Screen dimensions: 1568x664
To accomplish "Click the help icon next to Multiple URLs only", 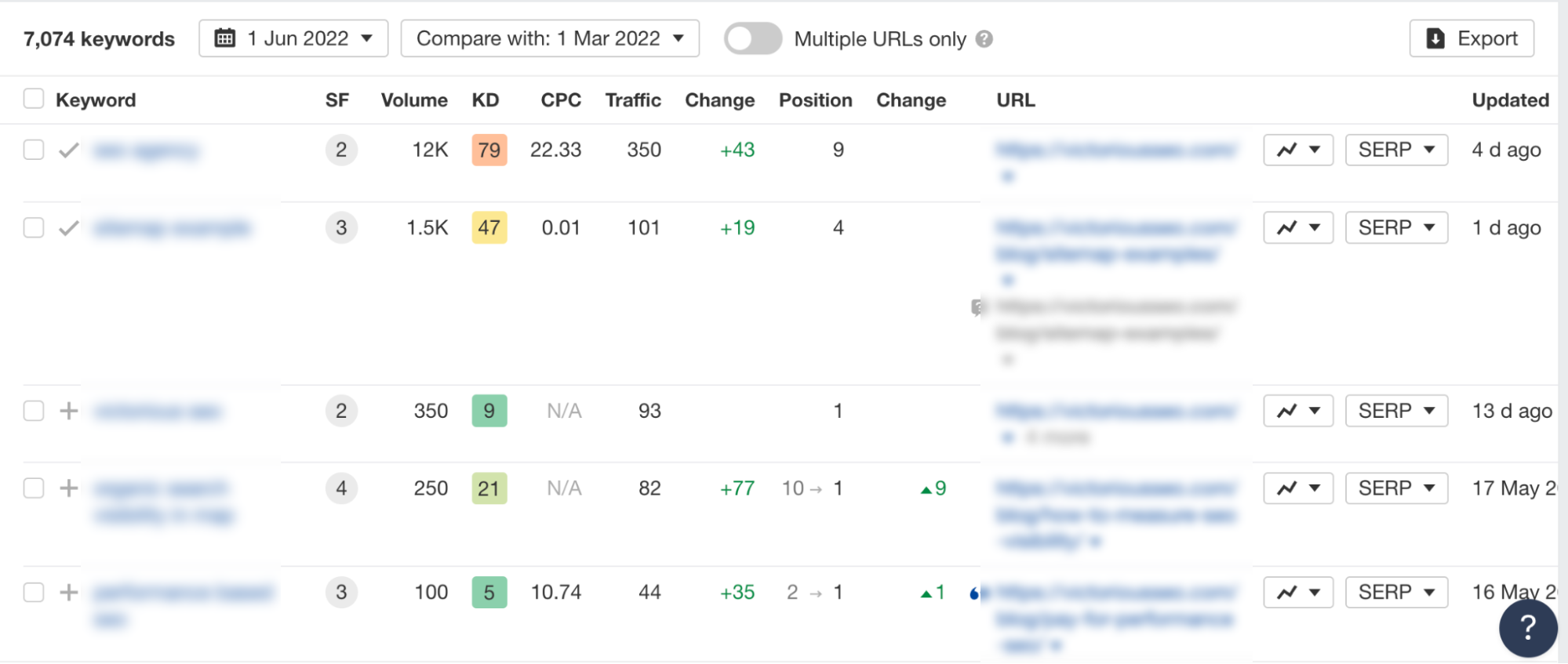I will (984, 39).
